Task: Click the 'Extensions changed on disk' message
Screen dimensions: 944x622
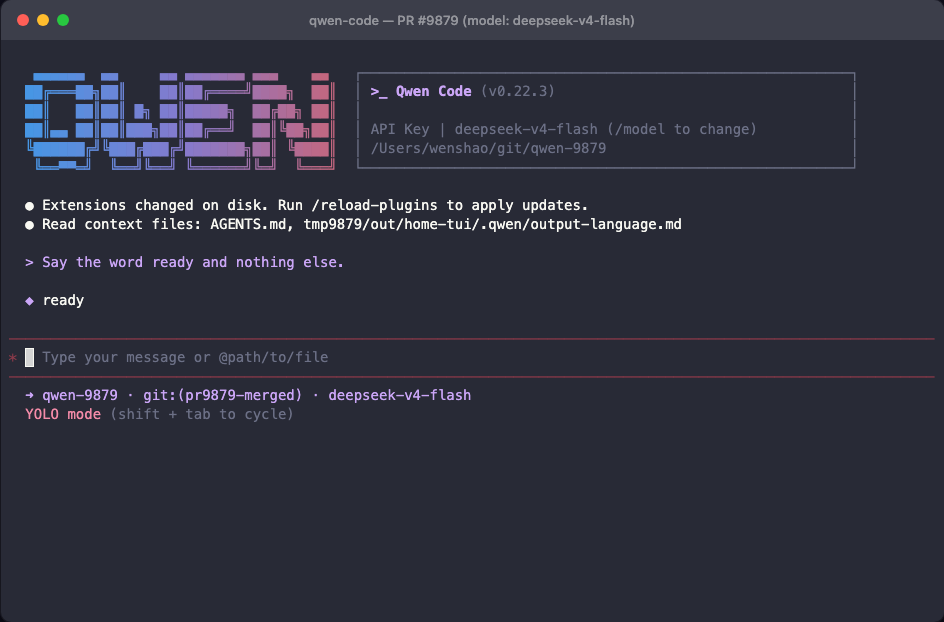Action: point(315,205)
